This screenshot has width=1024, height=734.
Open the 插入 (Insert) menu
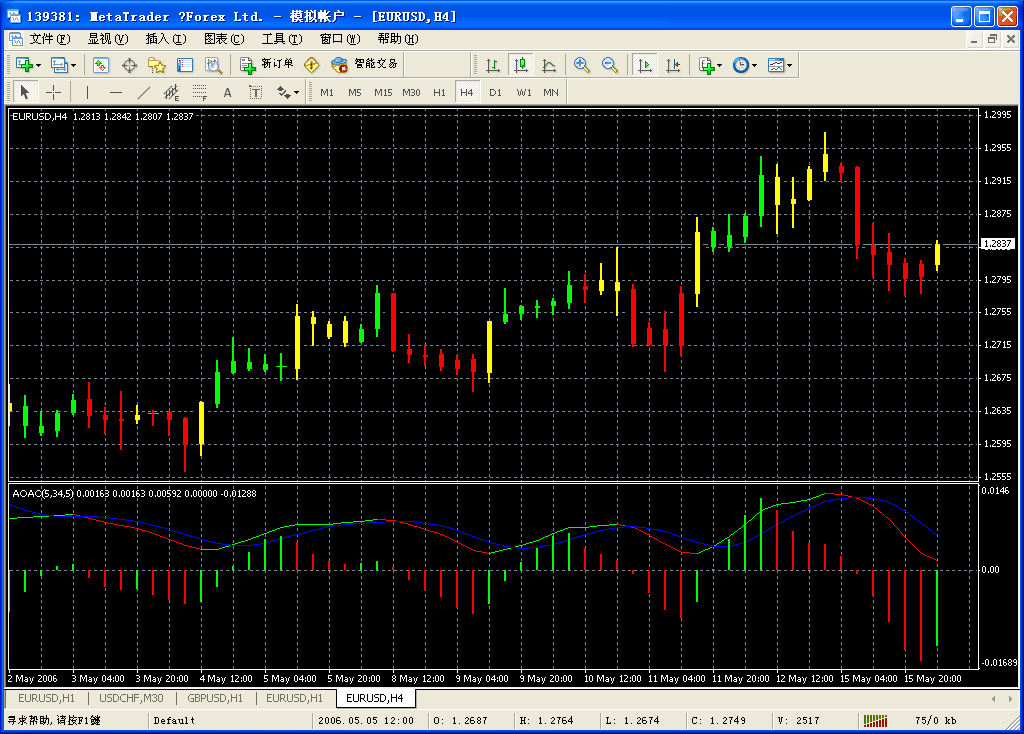point(165,39)
